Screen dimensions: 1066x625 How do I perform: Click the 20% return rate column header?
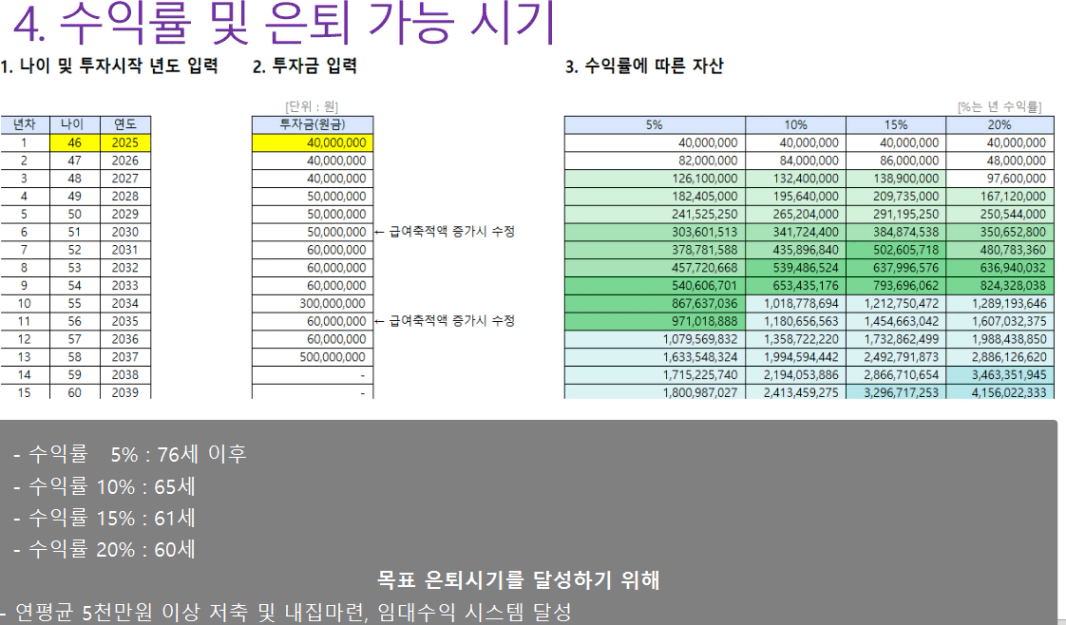[x=999, y=125]
